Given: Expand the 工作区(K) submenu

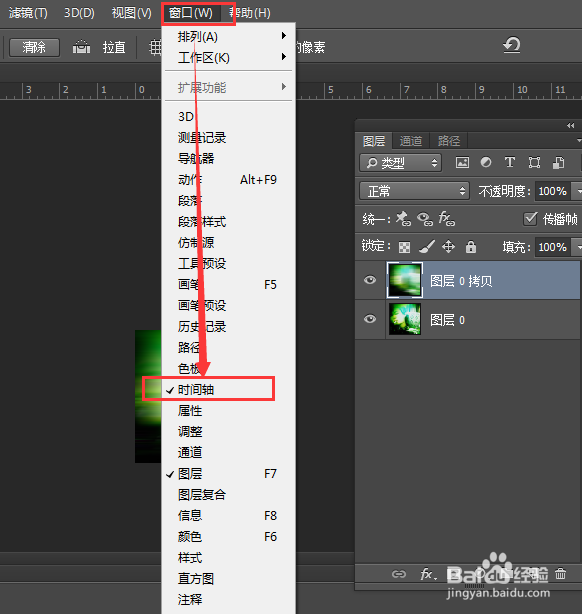Looking at the screenshot, I should [x=228, y=58].
